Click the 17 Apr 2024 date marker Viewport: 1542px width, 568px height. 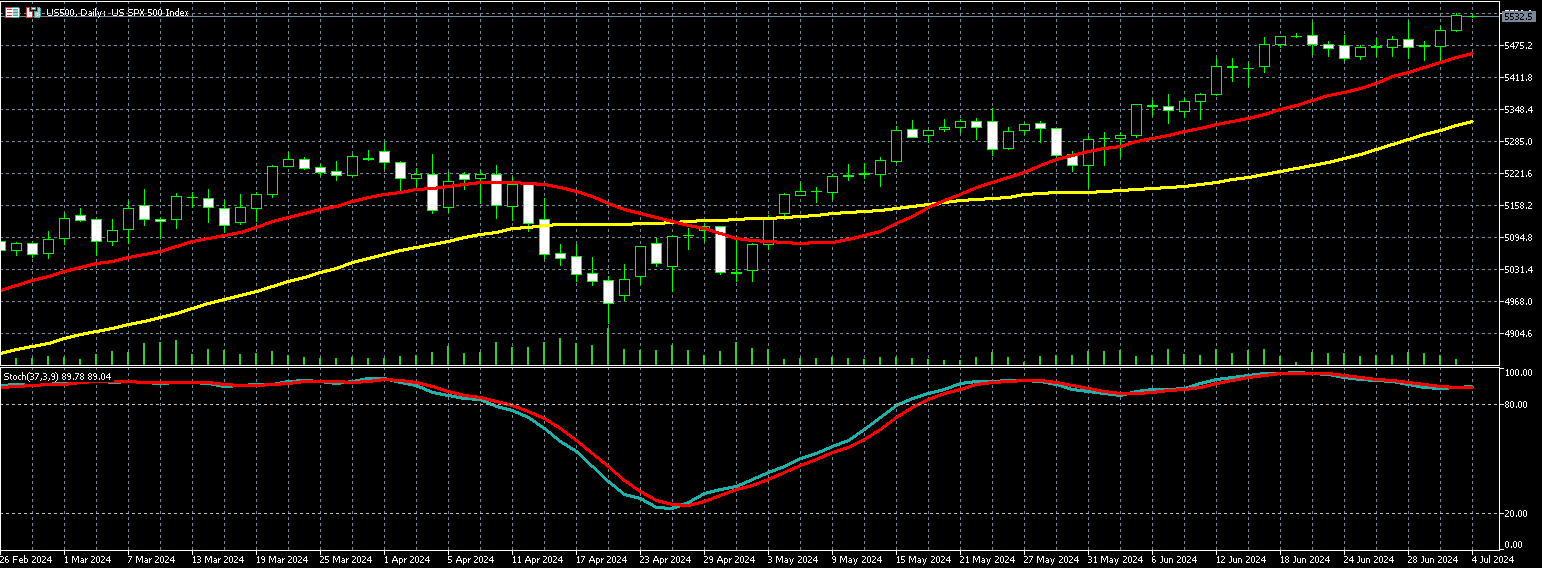tap(603, 560)
